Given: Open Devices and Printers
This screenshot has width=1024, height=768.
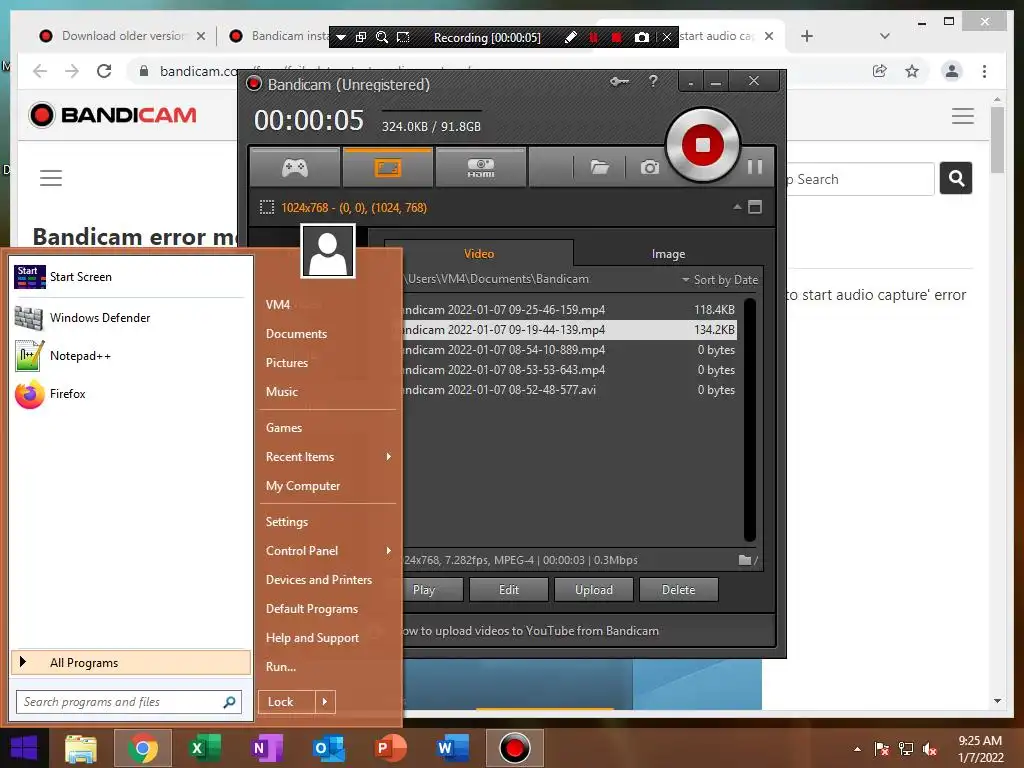Looking at the screenshot, I should coord(319,580).
